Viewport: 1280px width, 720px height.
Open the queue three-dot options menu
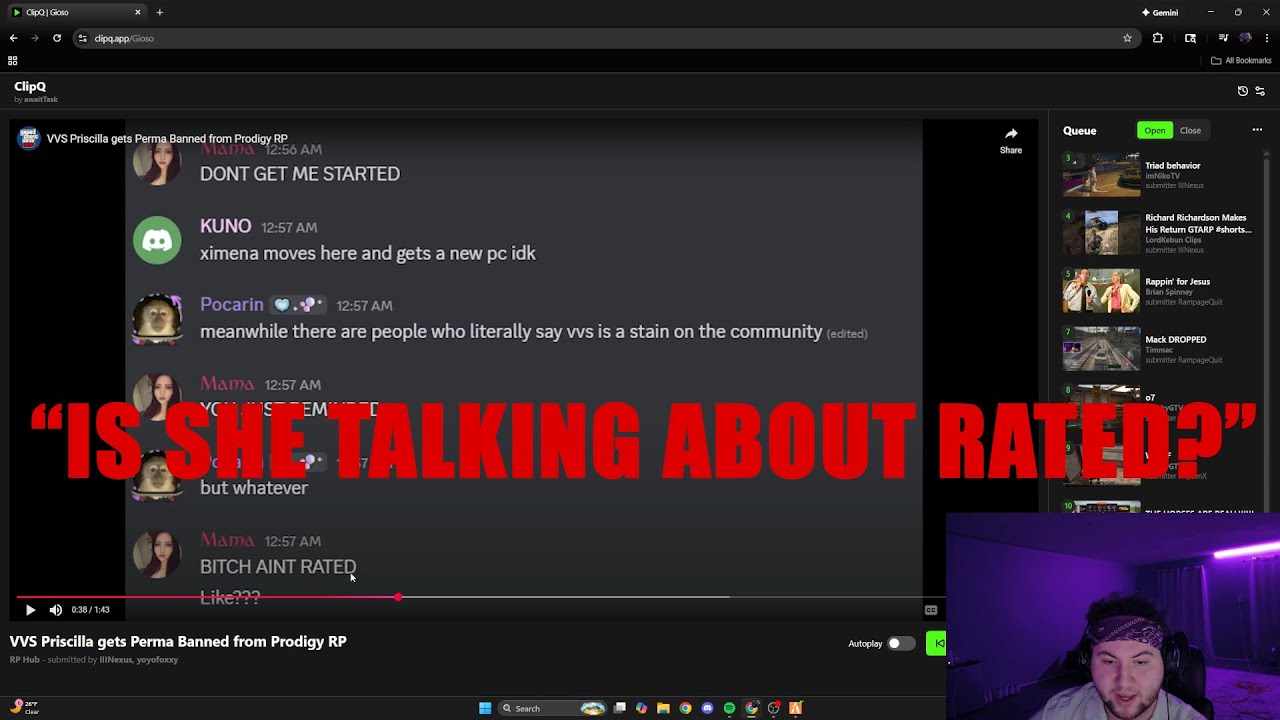(x=1257, y=130)
